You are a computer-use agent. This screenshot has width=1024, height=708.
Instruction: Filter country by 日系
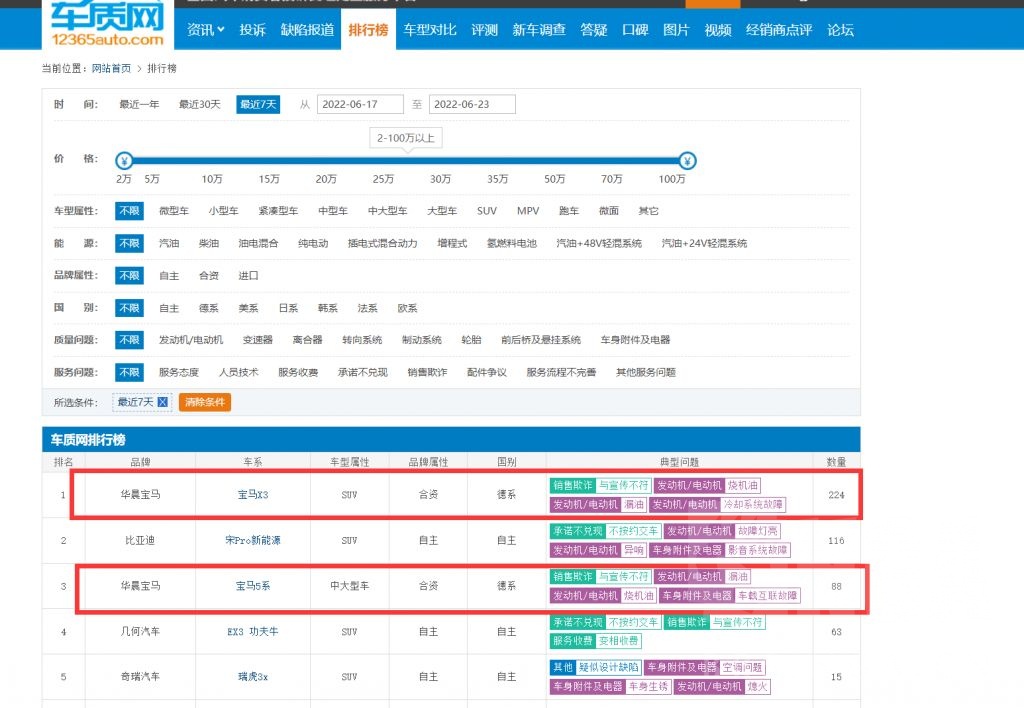[288, 308]
